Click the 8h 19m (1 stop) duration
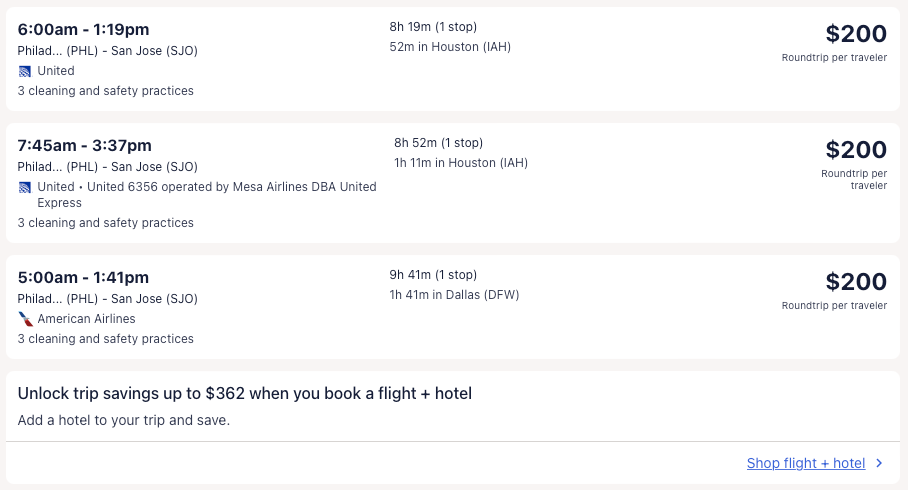The image size is (908, 490). (x=433, y=27)
